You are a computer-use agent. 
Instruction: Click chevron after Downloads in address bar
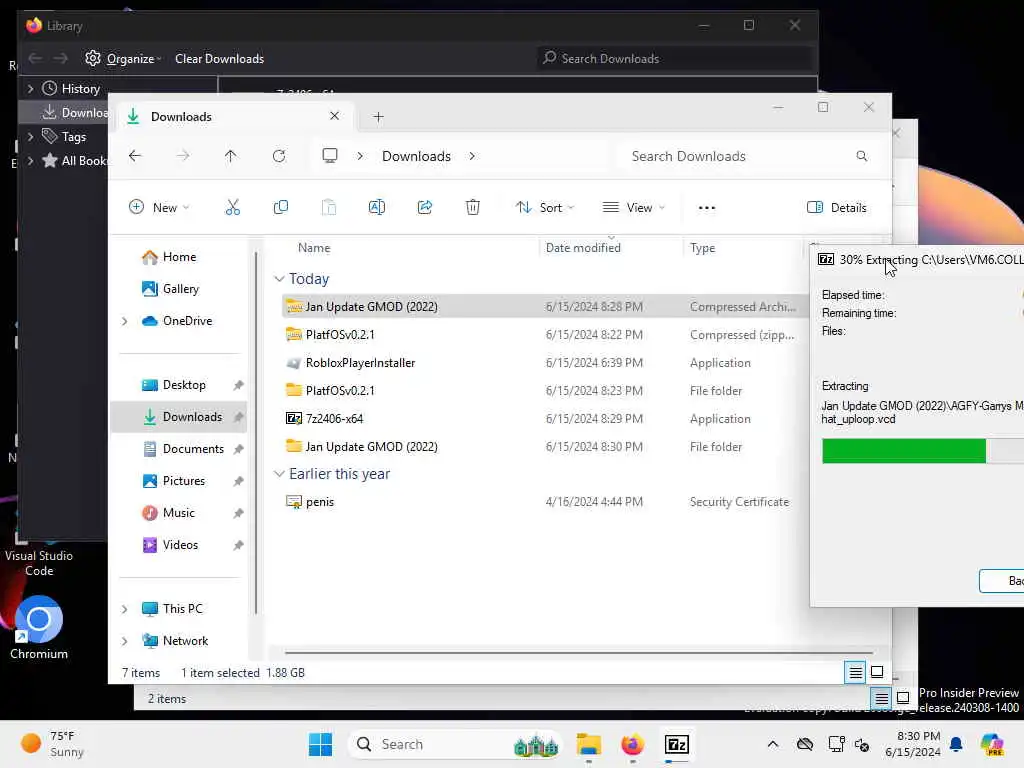pyautogui.click(x=472, y=156)
